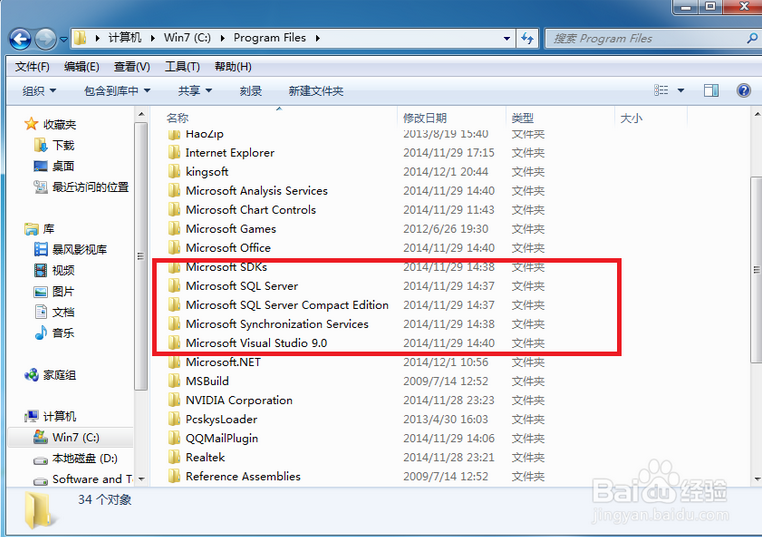Viewport: 762px width, 537px height.
Task: Click 新建文件夹 to create a folder
Action: [316, 91]
